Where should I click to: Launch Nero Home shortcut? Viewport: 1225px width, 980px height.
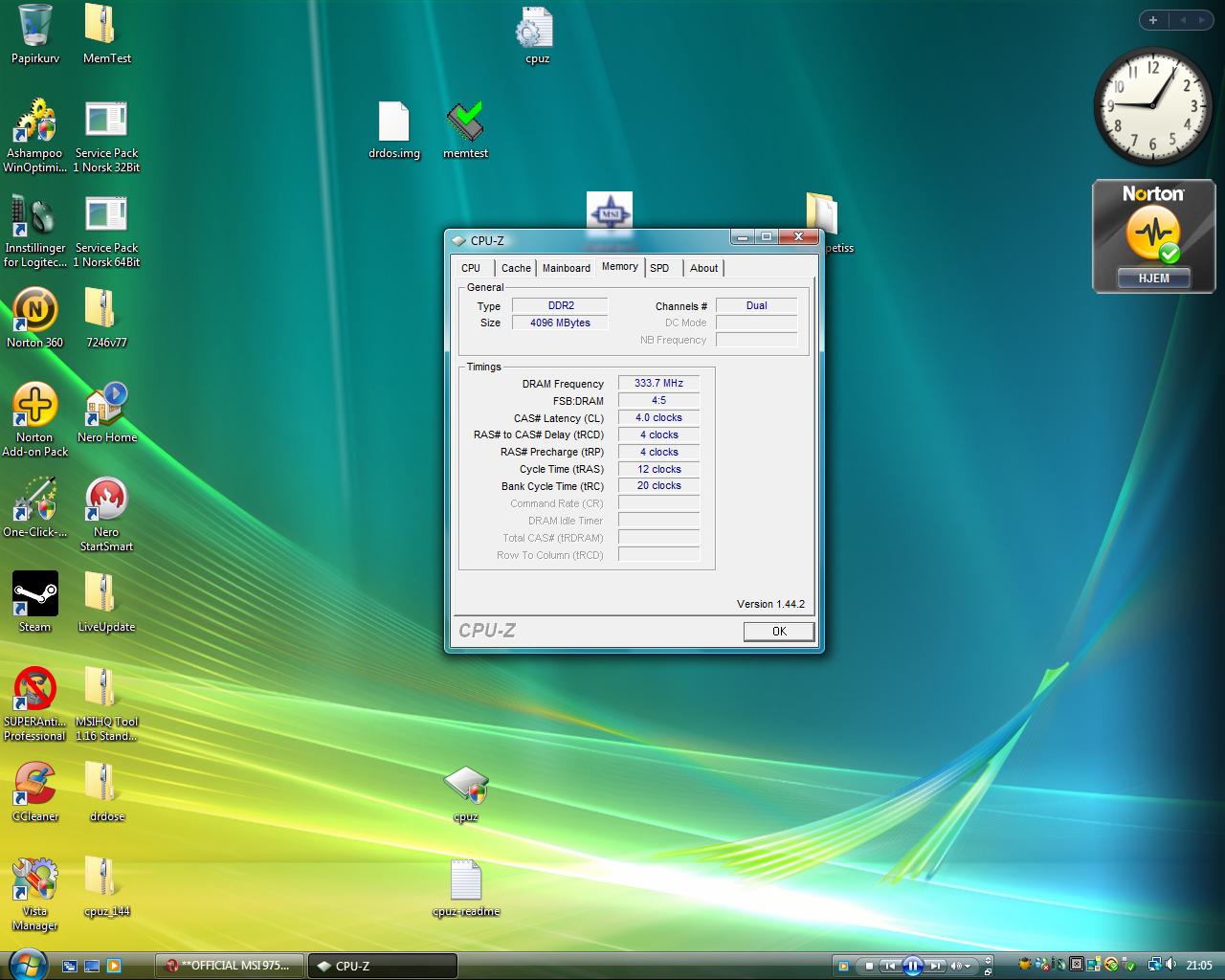coord(106,412)
